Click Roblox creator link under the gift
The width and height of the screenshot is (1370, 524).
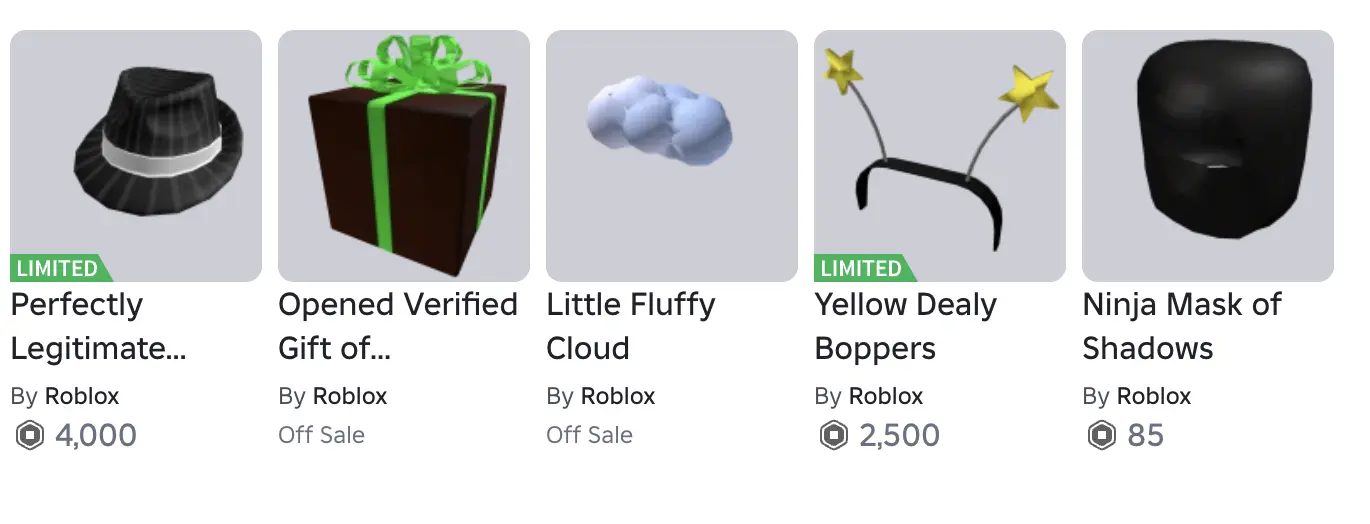[350, 396]
